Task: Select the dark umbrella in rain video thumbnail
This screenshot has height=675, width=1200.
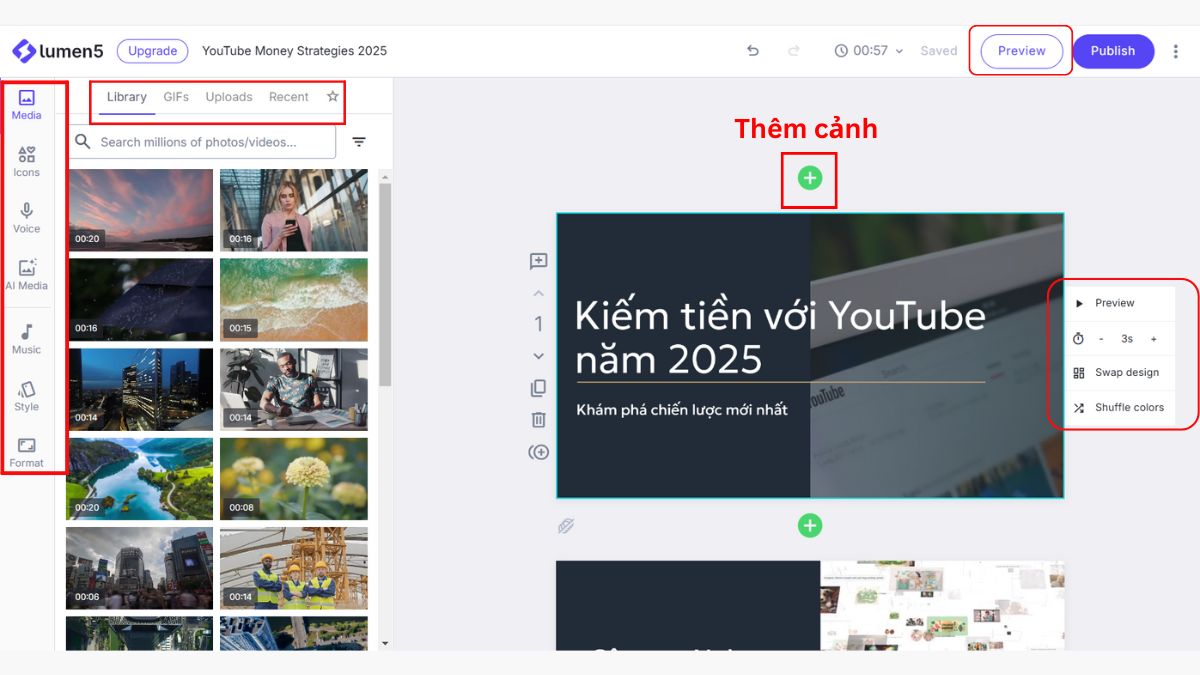Action: coord(140,299)
